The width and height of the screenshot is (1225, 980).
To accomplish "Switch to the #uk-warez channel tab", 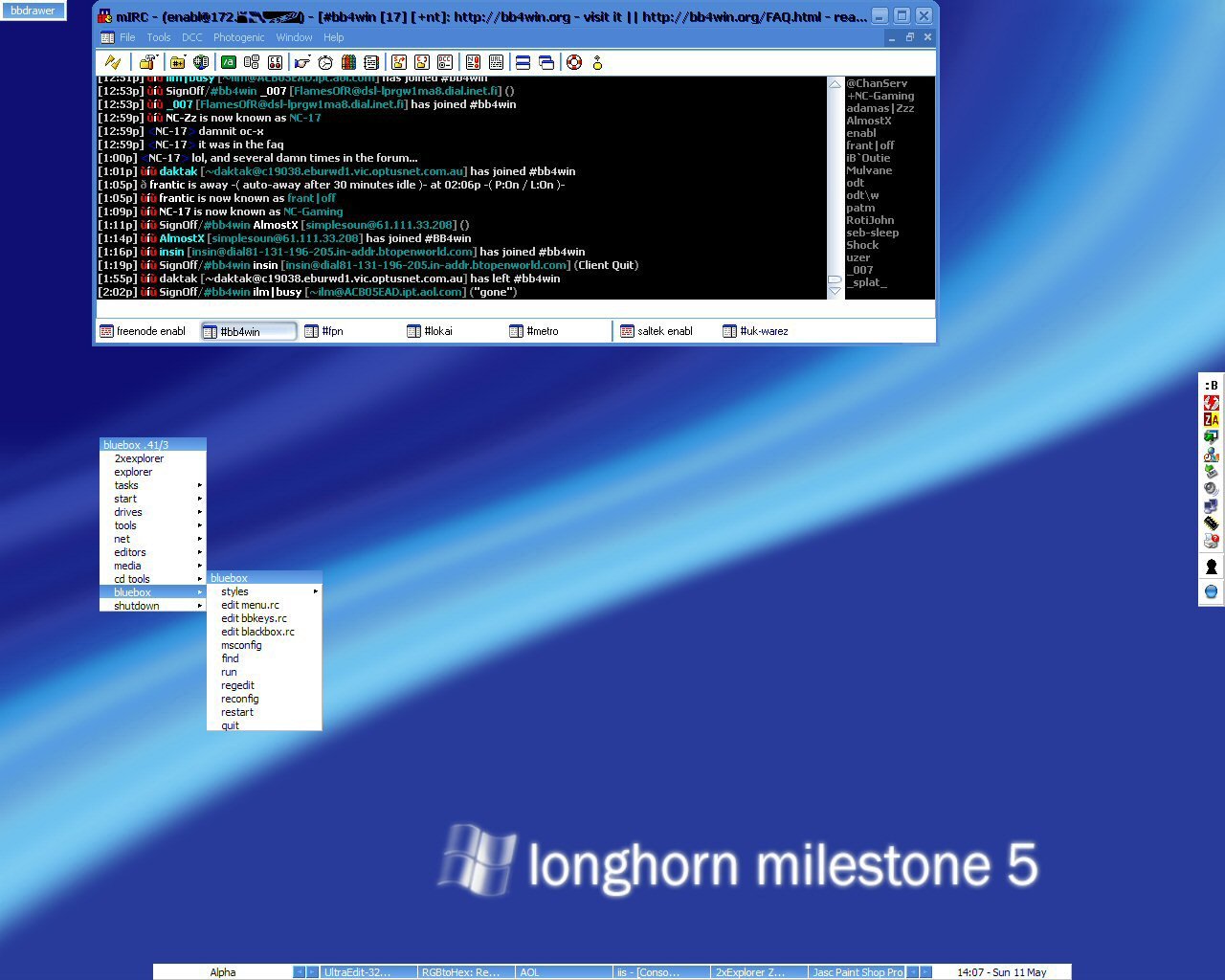I will 763,331.
